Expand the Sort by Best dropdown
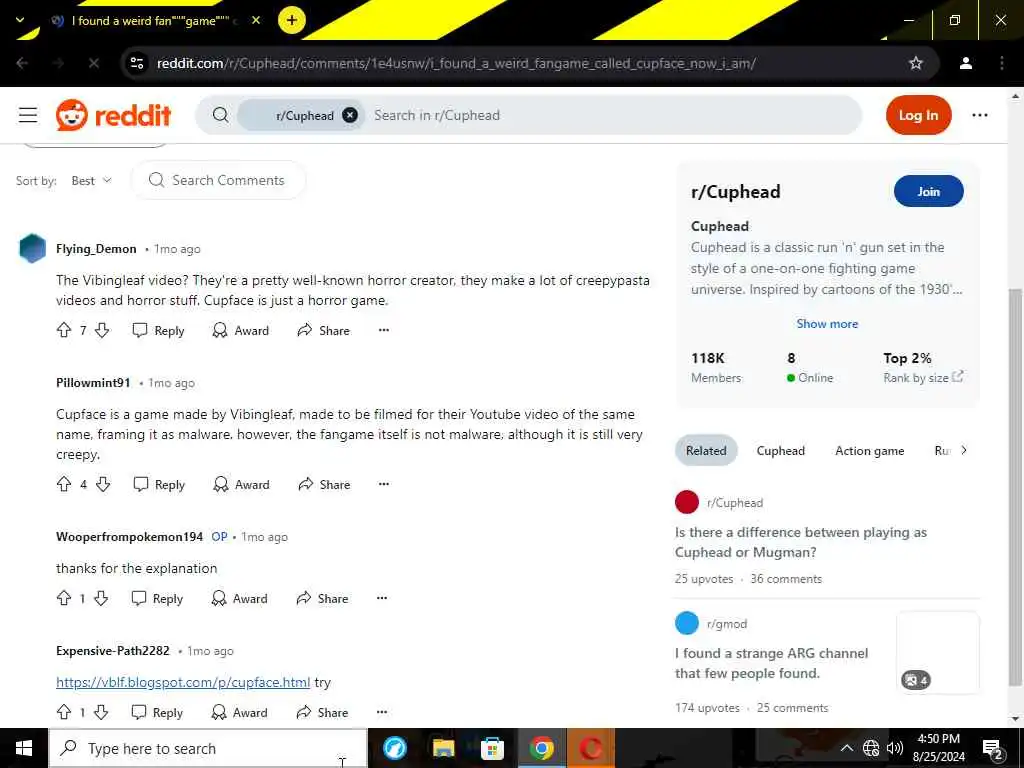 (x=91, y=181)
